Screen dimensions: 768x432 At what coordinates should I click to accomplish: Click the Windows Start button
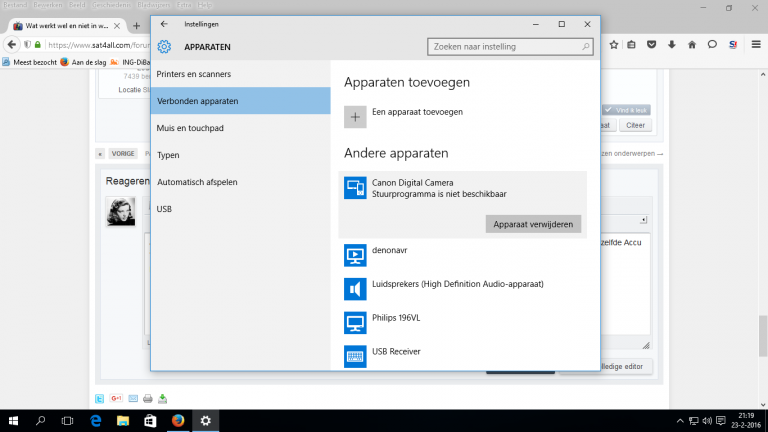(14, 421)
